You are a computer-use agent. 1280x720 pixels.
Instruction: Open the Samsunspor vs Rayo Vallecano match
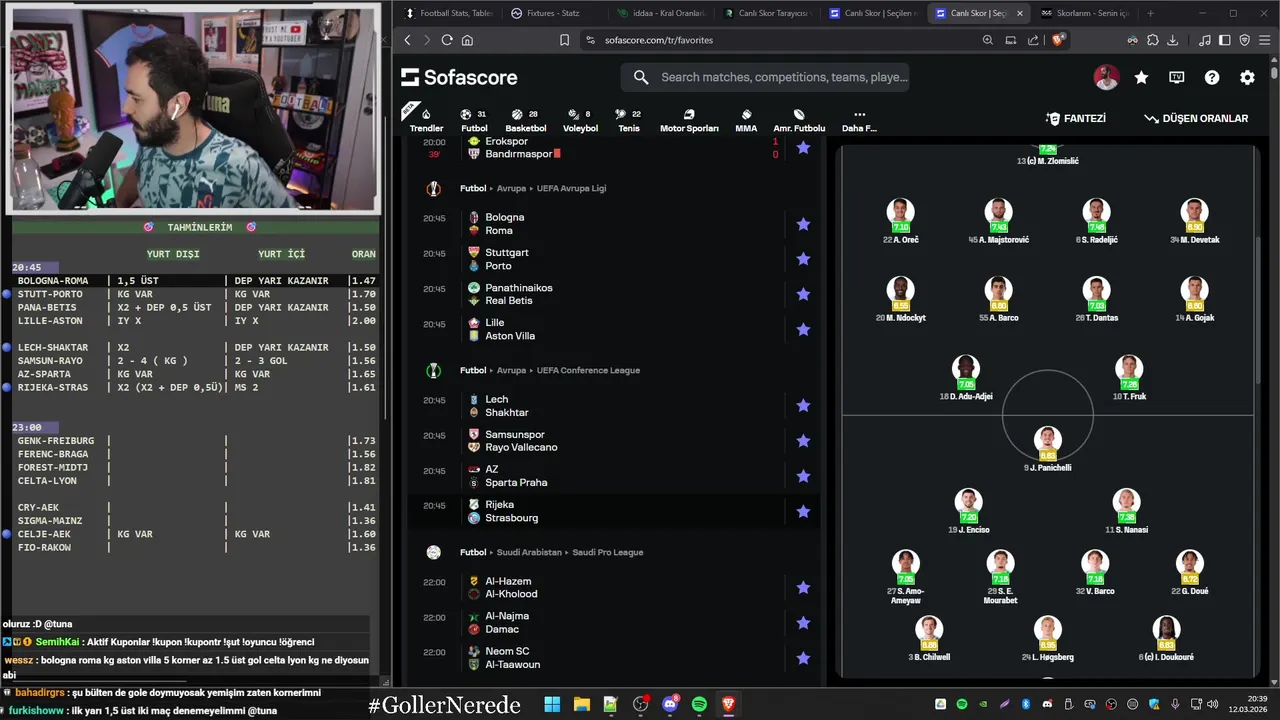[x=614, y=441]
